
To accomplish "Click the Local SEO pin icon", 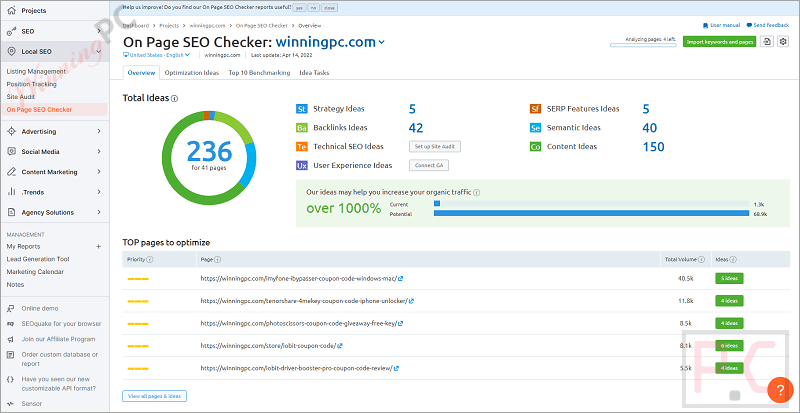I will coord(11,52).
